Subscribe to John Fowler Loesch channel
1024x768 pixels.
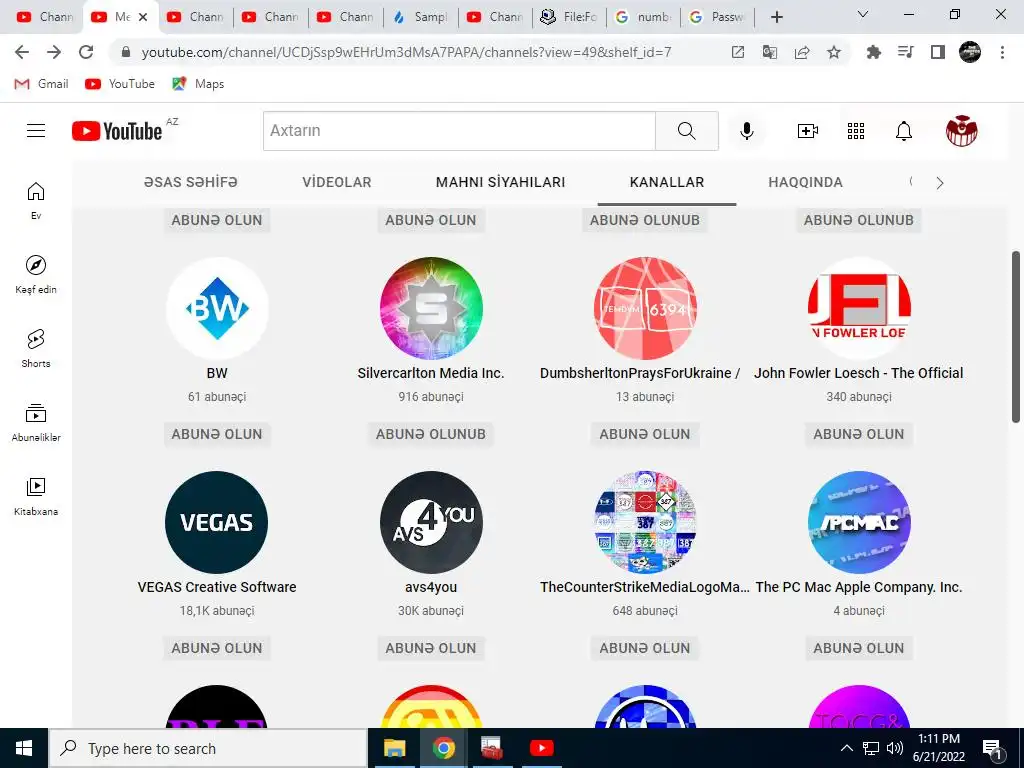point(858,434)
